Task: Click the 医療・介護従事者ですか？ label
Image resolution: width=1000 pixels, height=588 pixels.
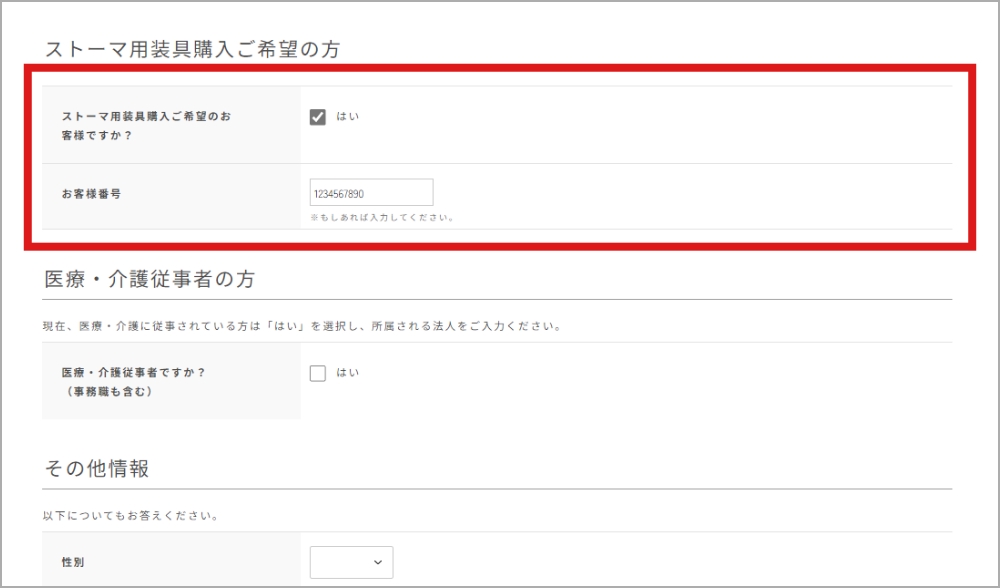Action: [133, 382]
